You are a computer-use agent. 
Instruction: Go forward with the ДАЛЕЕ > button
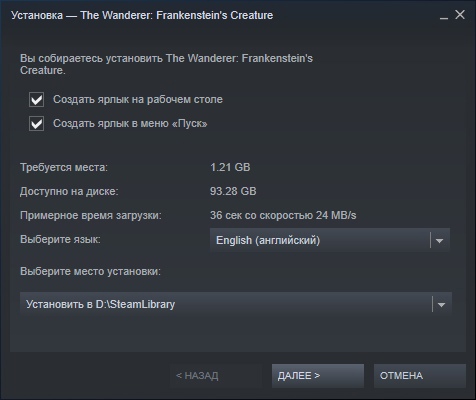[318, 376]
